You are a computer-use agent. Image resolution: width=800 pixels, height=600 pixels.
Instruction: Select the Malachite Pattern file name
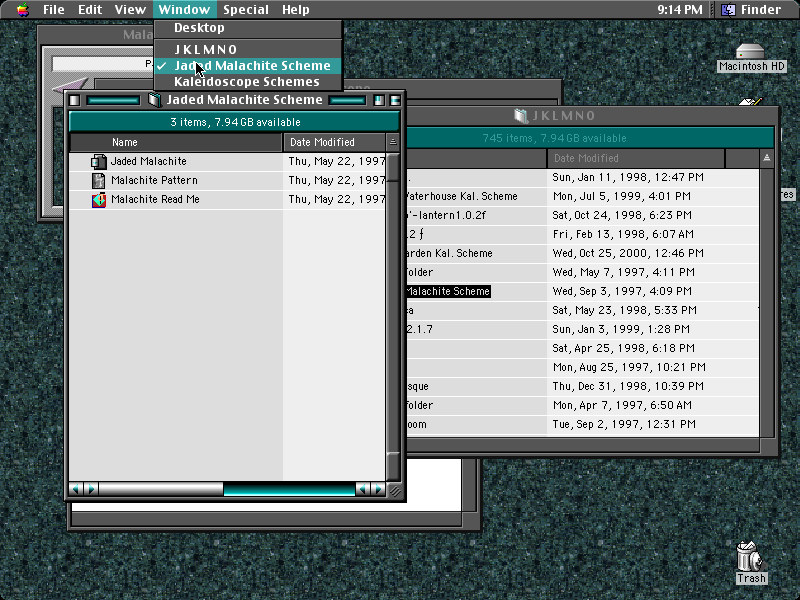[x=154, y=181]
